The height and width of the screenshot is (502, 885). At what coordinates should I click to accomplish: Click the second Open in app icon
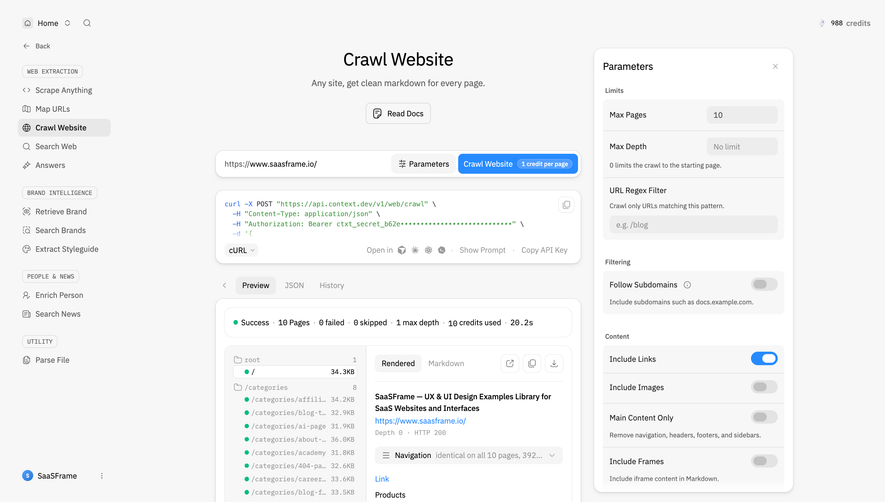tap(415, 250)
